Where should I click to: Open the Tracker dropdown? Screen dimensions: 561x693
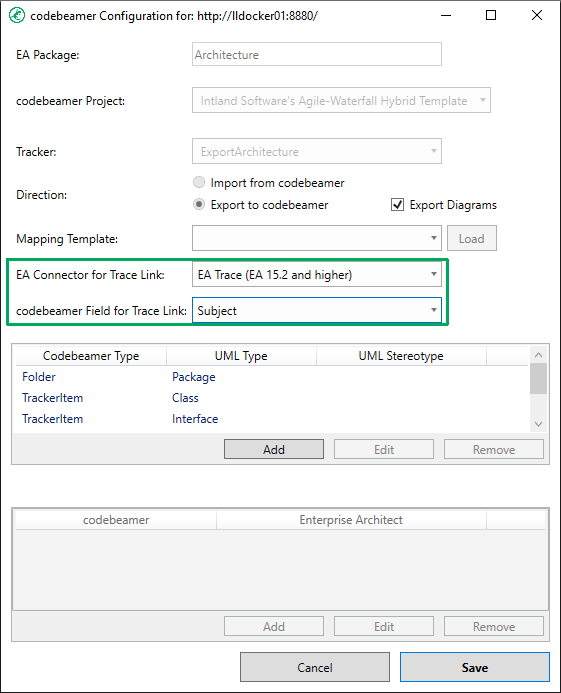pos(317,151)
